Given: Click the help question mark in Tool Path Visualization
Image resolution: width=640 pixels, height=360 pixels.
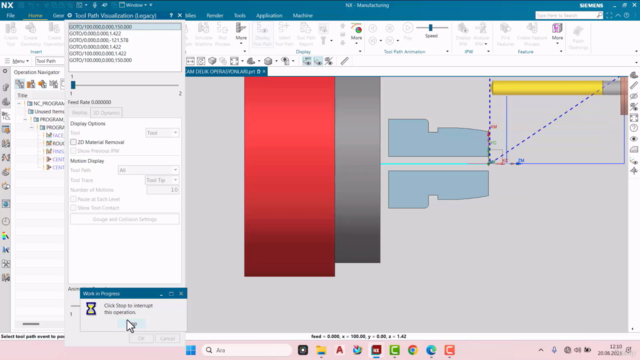Looking at the screenshot, I should (171, 16).
